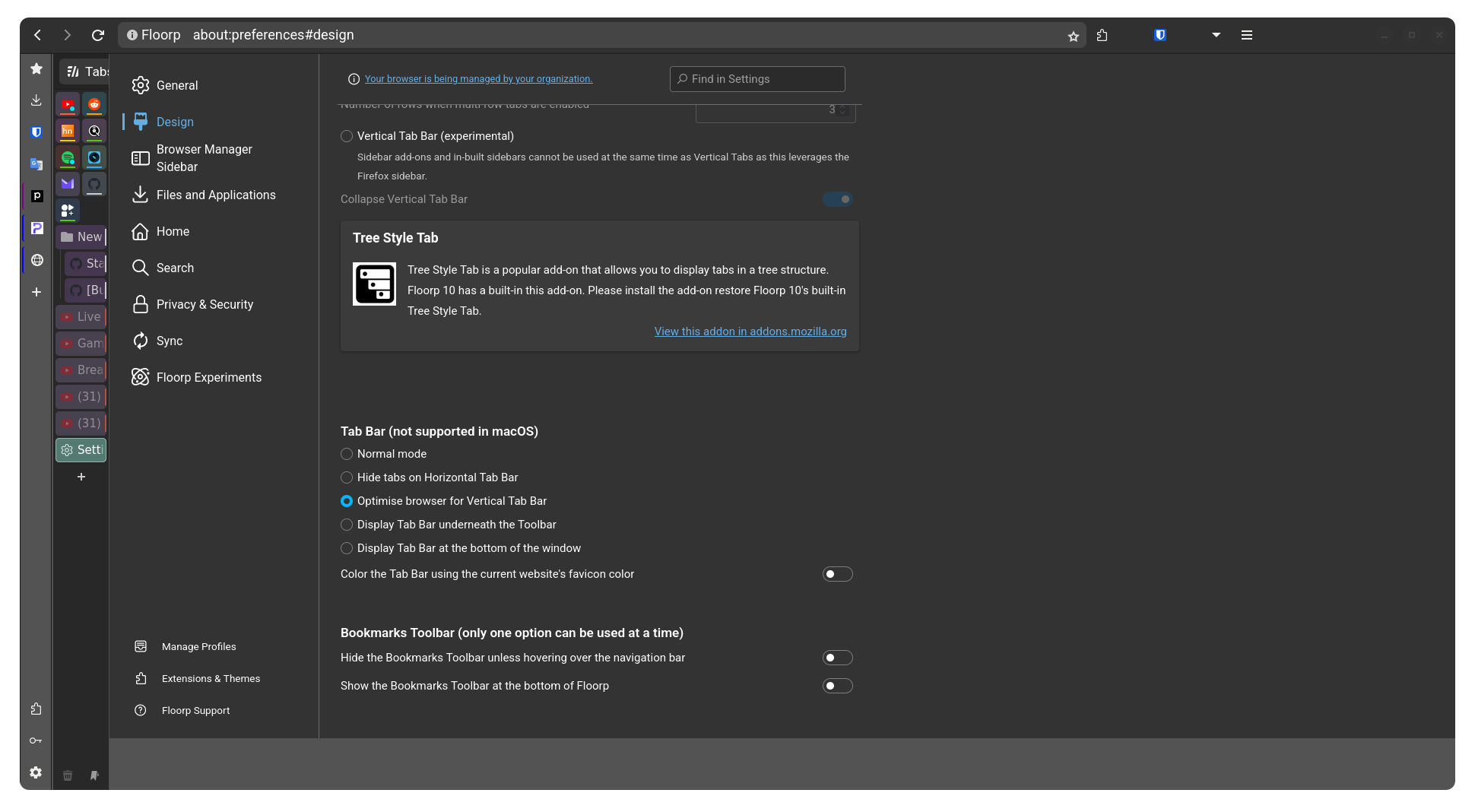The height and width of the screenshot is (812, 1475).
Task: Open the Floorp Experiments settings page
Action: pos(208,377)
